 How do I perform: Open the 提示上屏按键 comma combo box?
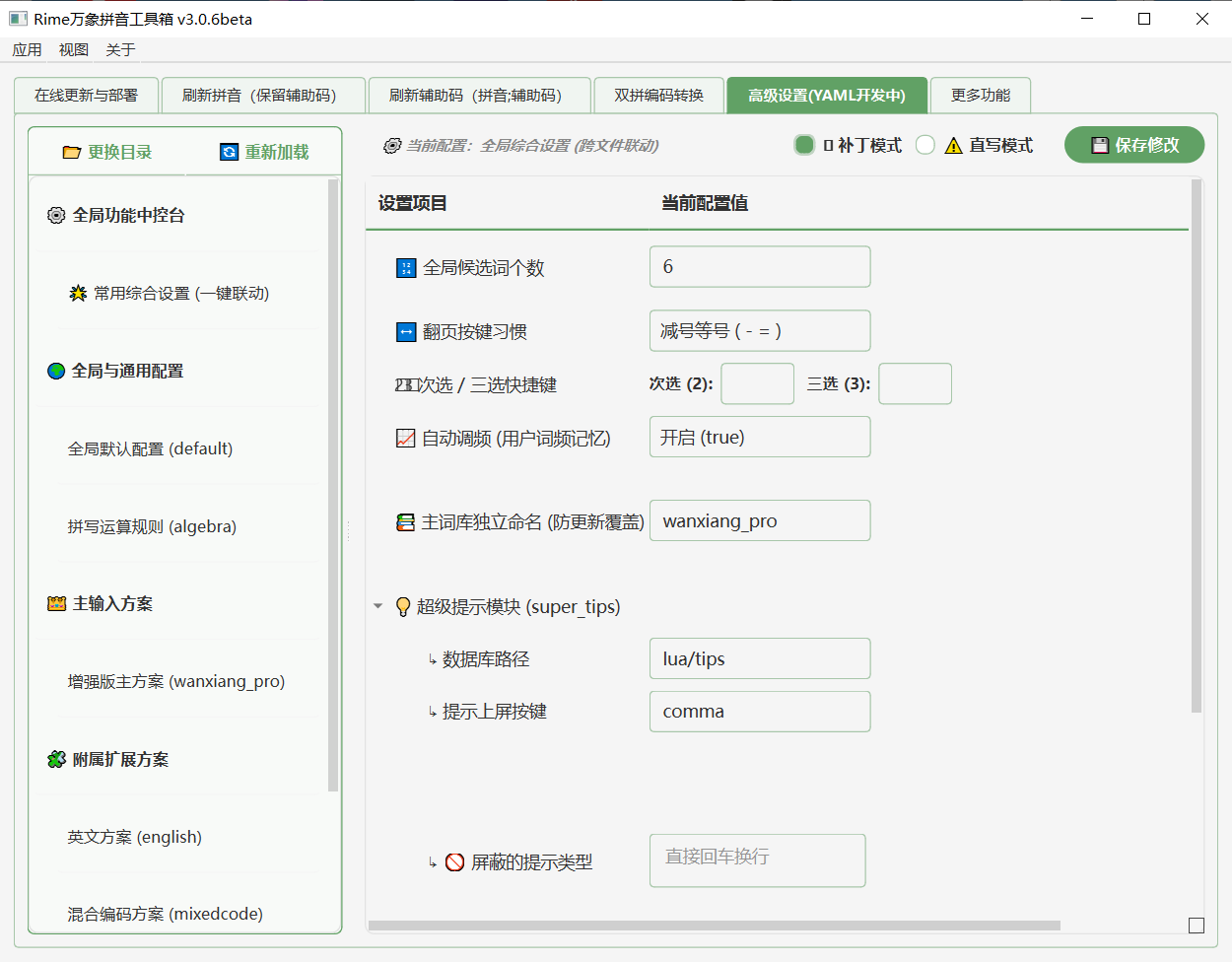pyautogui.click(x=760, y=712)
